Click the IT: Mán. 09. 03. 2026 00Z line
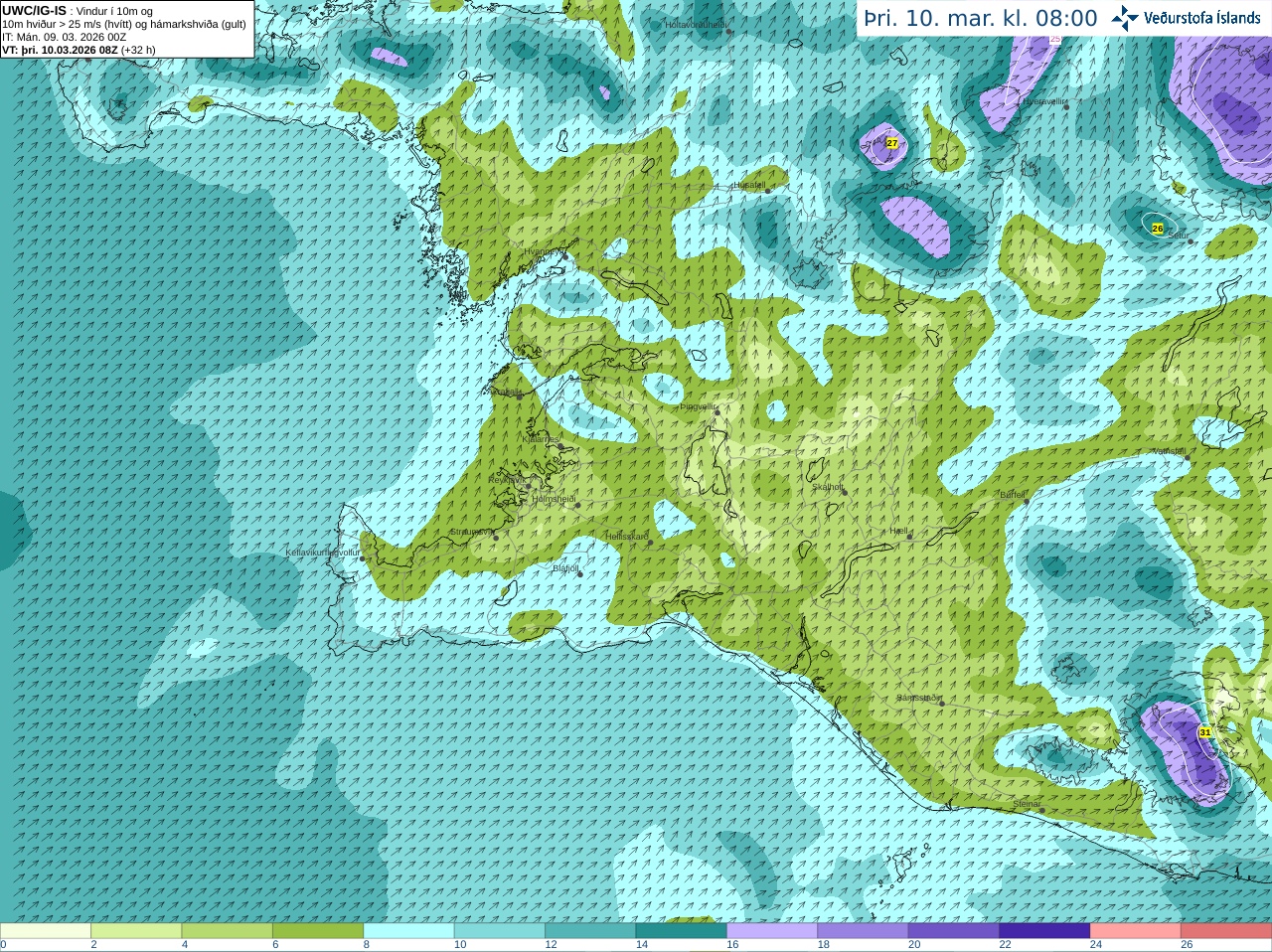1272x952 pixels. (65, 37)
